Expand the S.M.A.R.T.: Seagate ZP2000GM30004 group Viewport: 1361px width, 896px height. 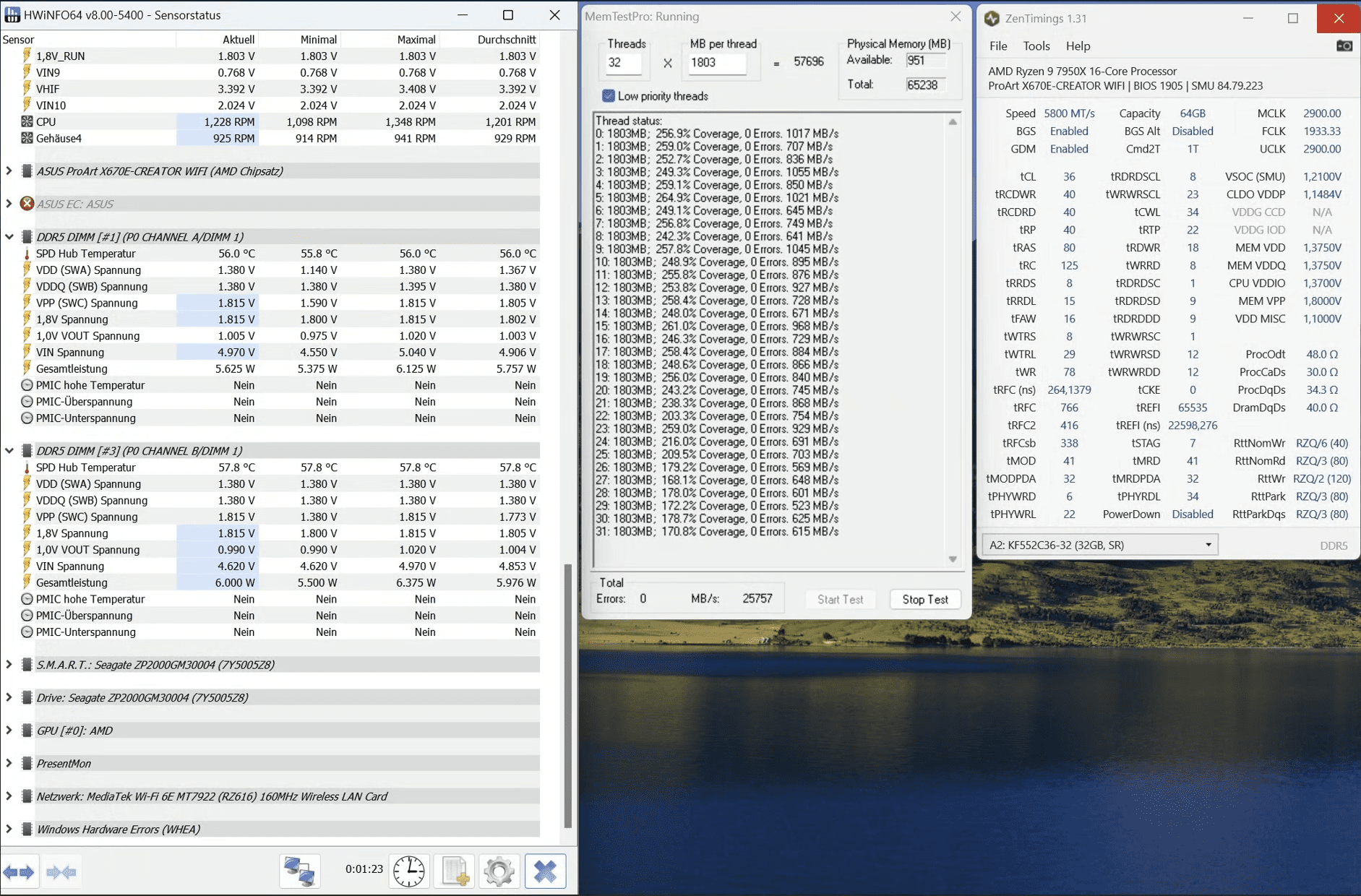click(x=9, y=665)
